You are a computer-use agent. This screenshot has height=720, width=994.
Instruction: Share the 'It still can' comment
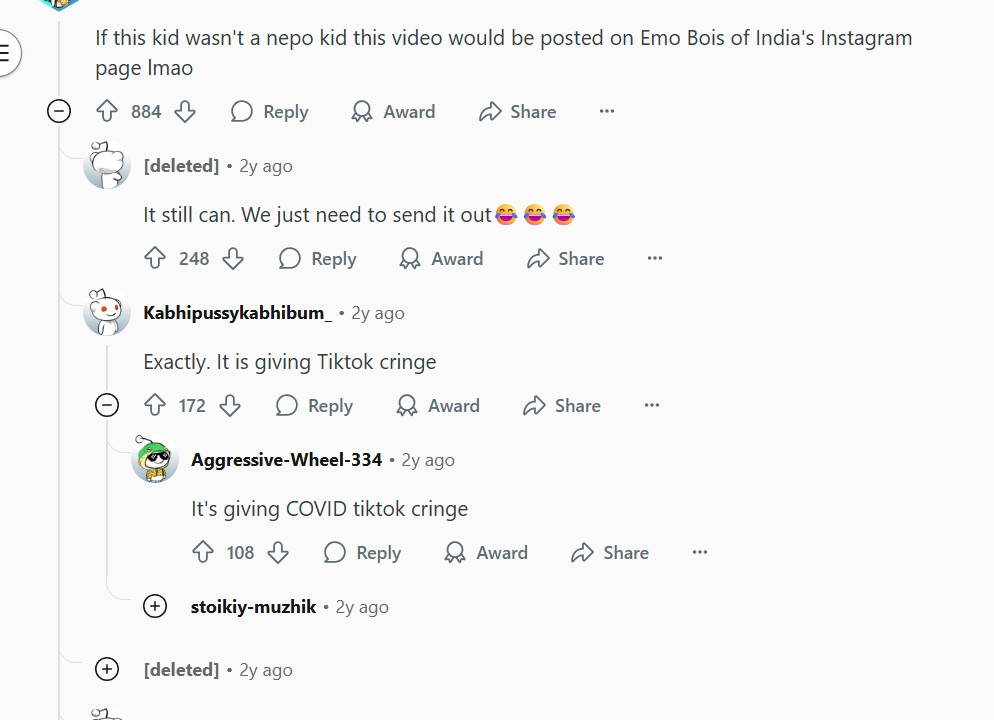point(566,259)
